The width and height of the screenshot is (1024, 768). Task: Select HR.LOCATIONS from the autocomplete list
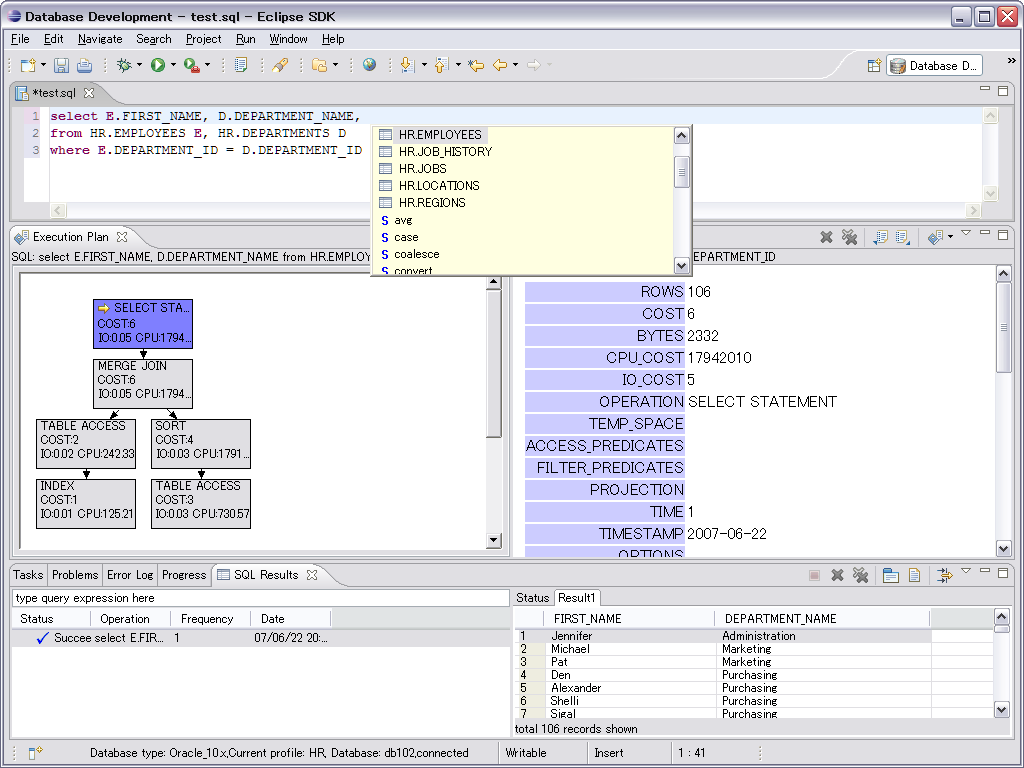click(438, 185)
